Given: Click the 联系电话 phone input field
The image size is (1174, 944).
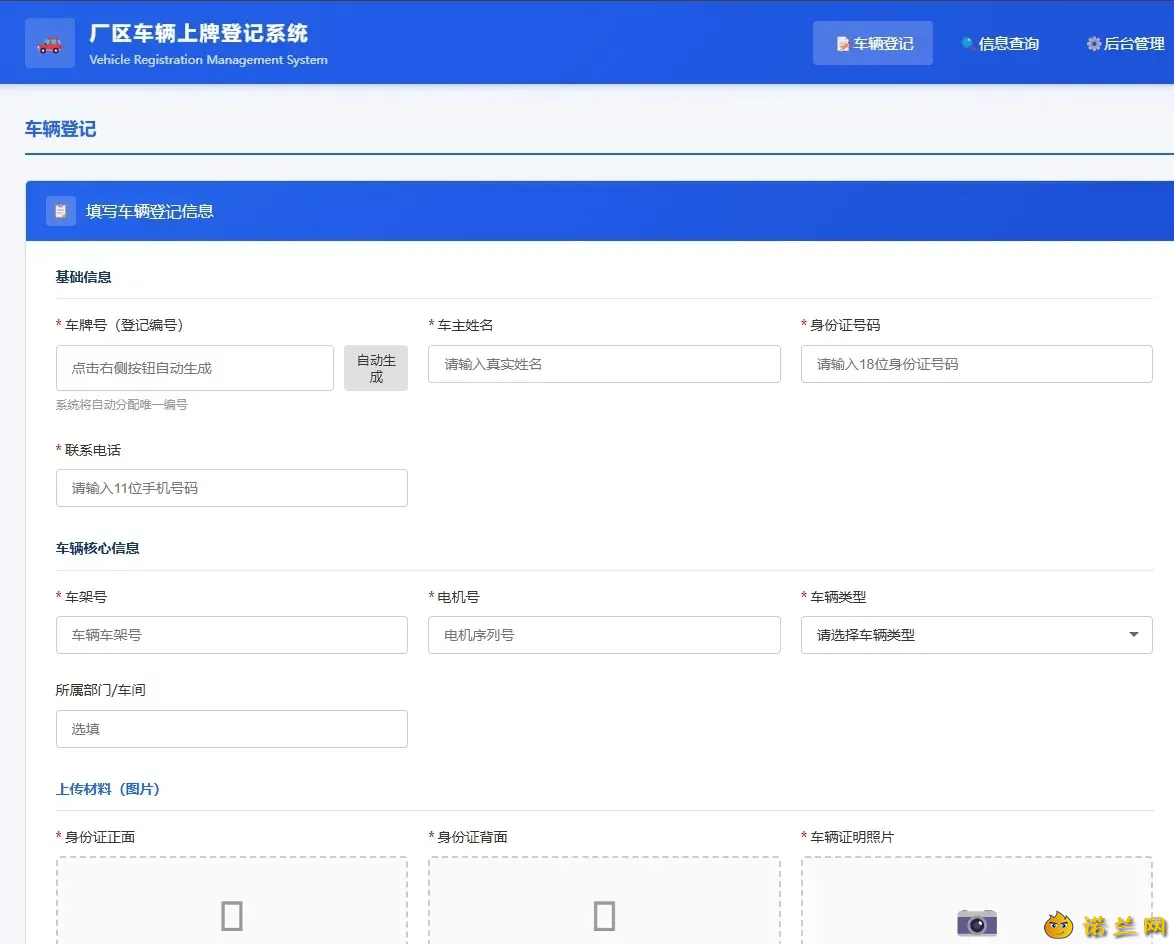Looking at the screenshot, I should [232, 488].
